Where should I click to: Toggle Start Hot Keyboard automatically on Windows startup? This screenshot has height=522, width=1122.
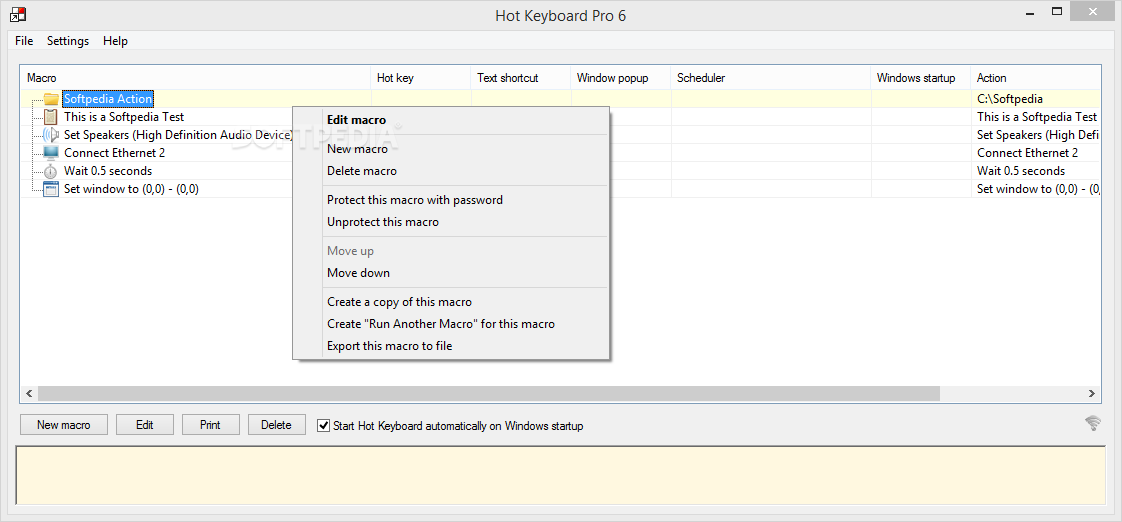(x=324, y=425)
